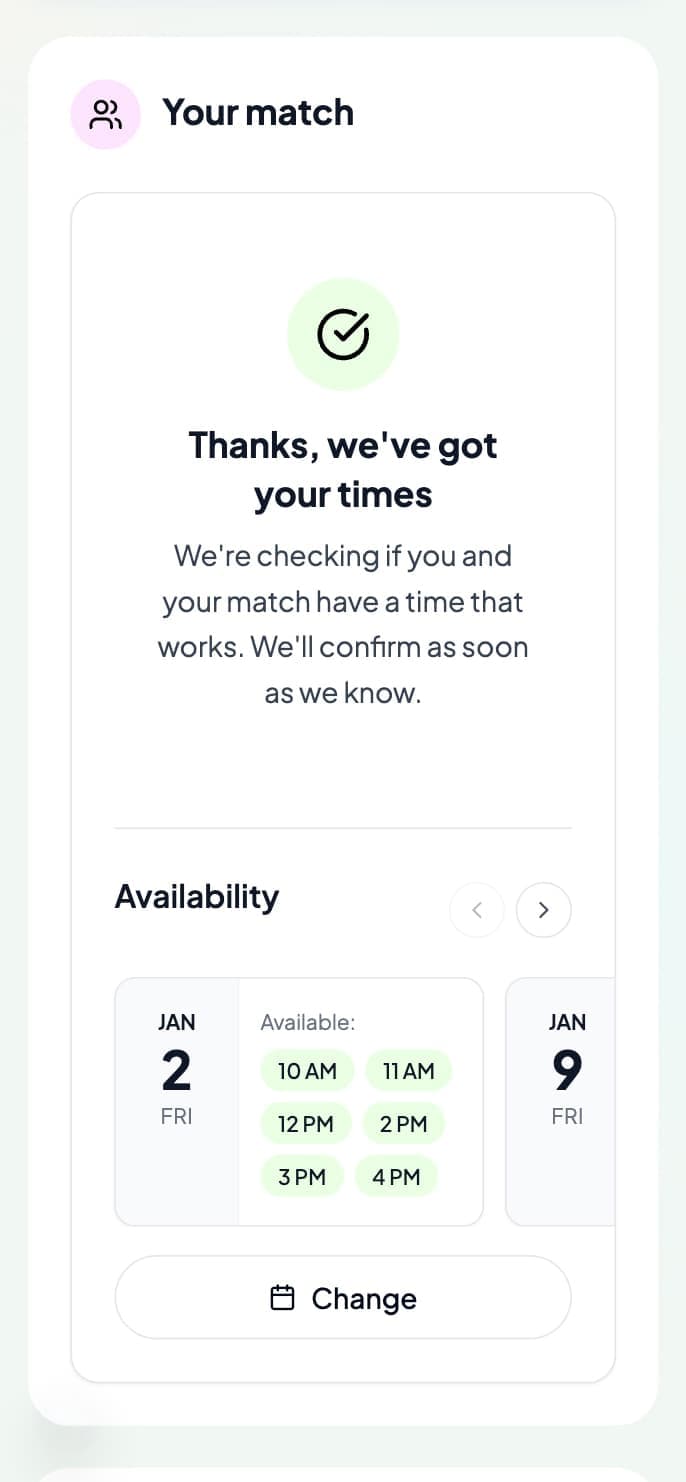Select the 10 AM time slot

tap(307, 1070)
